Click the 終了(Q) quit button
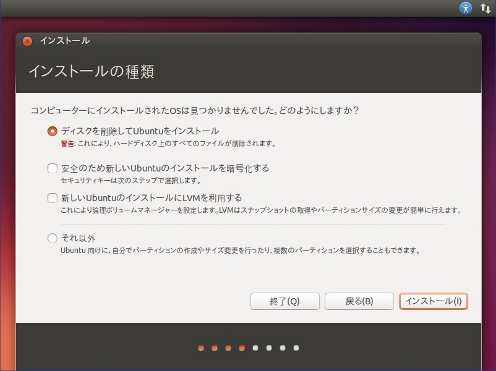Screen dimensions: 496x371 (x=285, y=301)
